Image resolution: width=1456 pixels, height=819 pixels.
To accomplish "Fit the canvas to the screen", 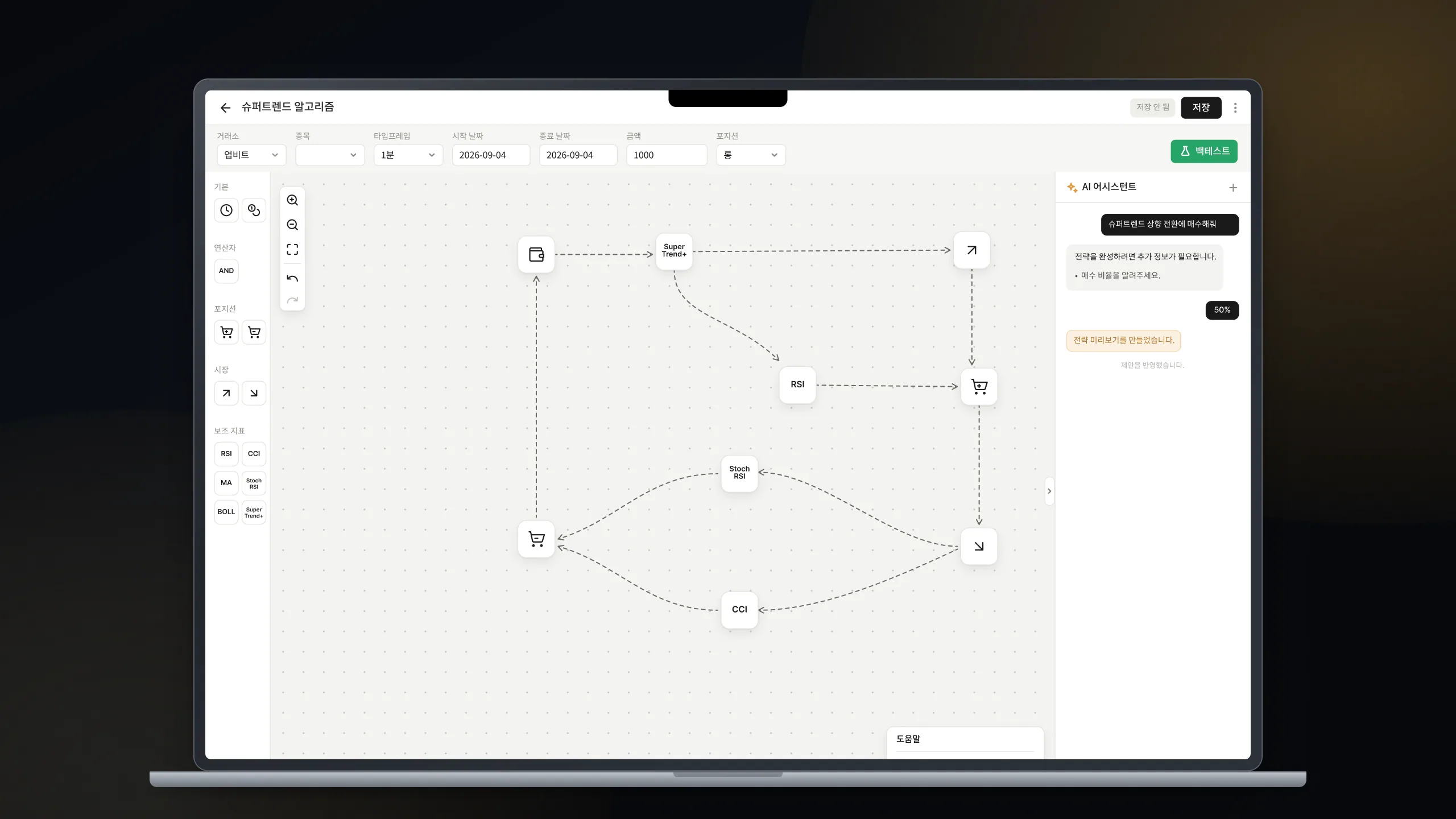I will point(292,249).
